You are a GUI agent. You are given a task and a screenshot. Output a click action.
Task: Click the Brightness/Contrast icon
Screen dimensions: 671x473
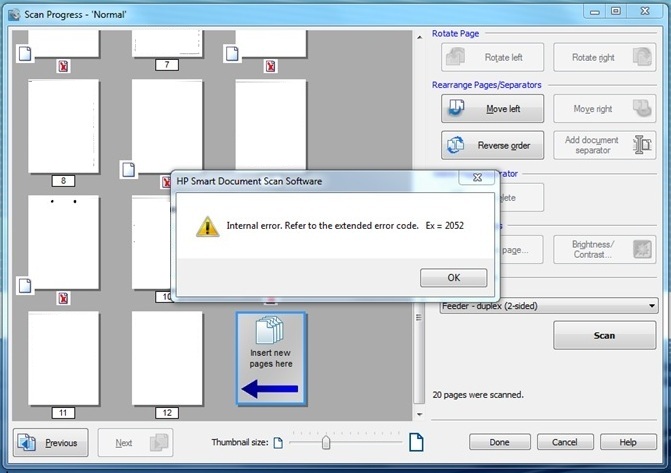point(642,249)
